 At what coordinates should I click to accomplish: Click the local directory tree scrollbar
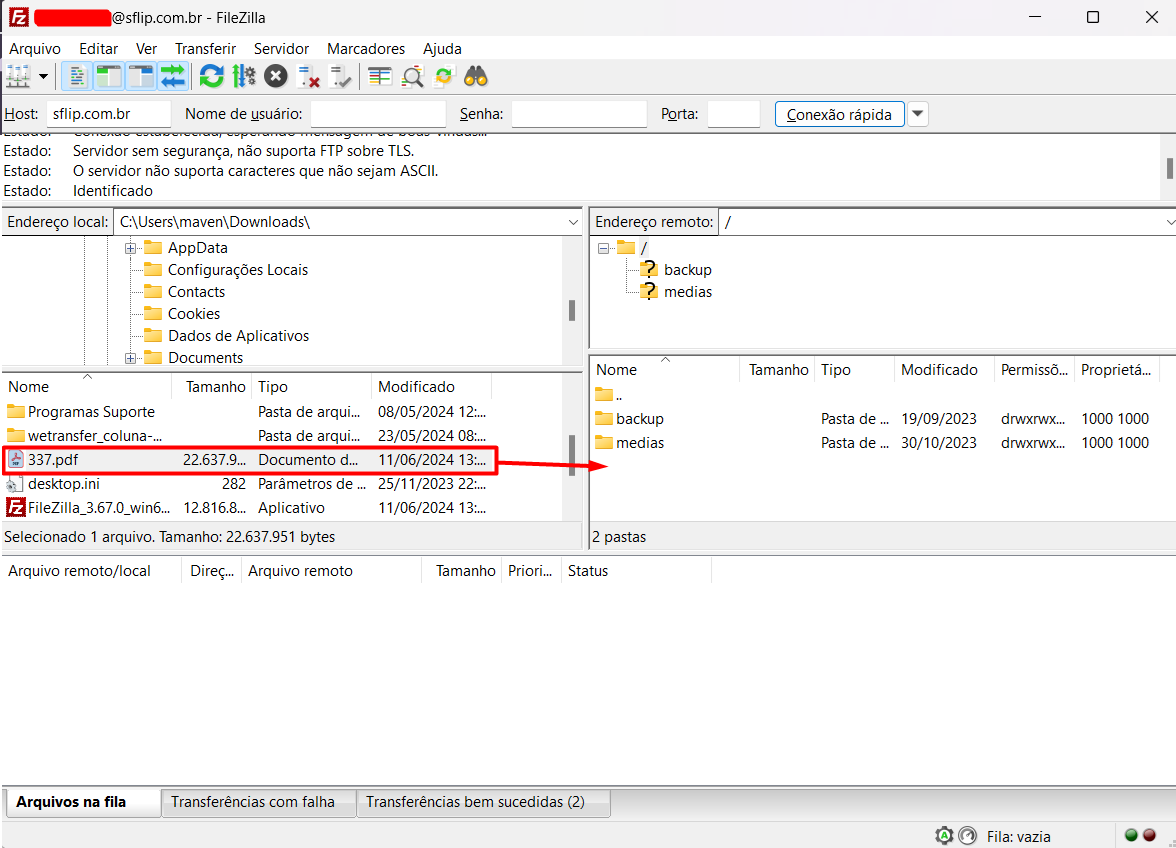[x=572, y=310]
